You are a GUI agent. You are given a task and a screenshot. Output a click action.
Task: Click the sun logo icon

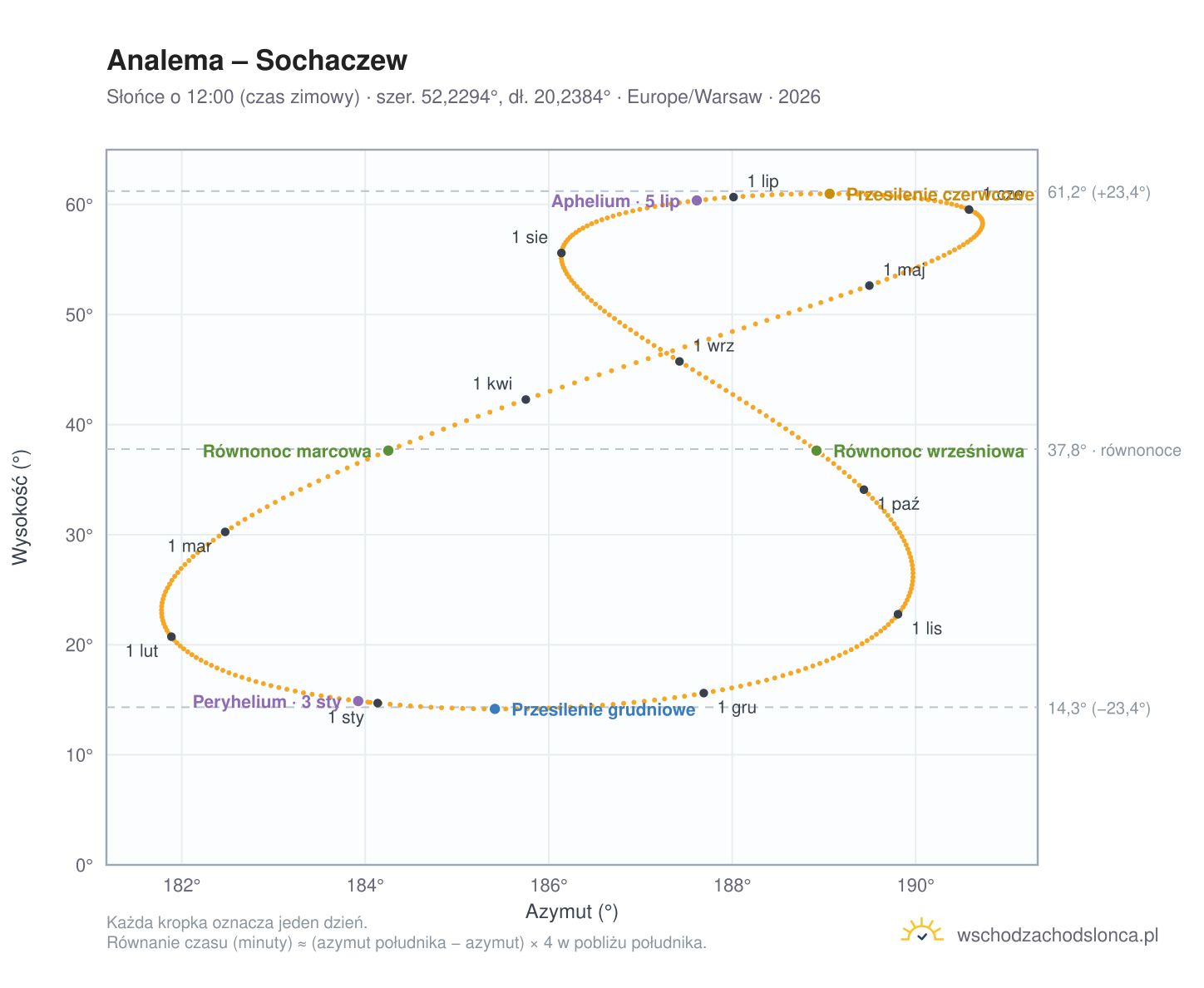click(x=922, y=931)
